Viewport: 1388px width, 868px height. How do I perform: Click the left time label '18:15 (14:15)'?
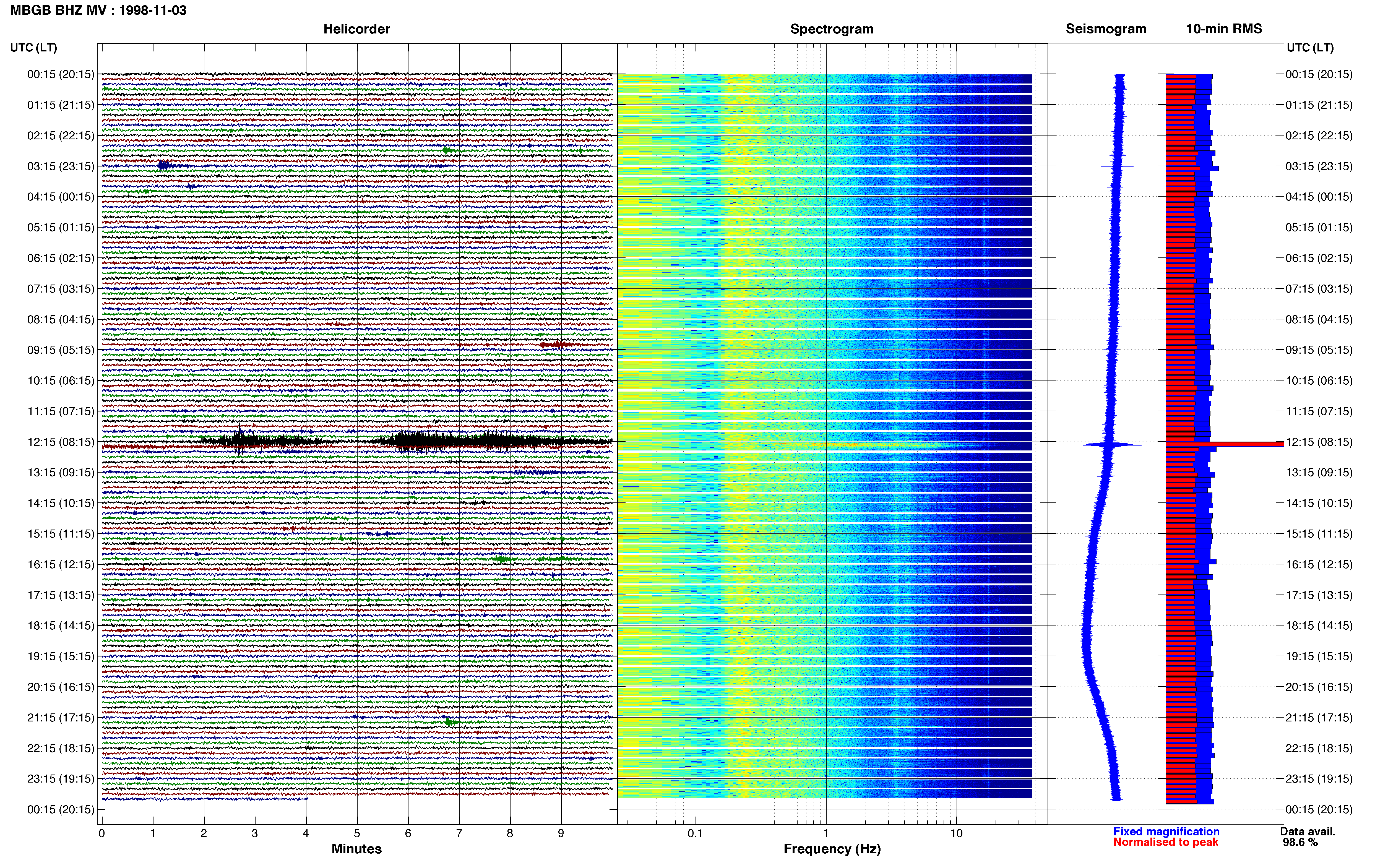point(61,625)
